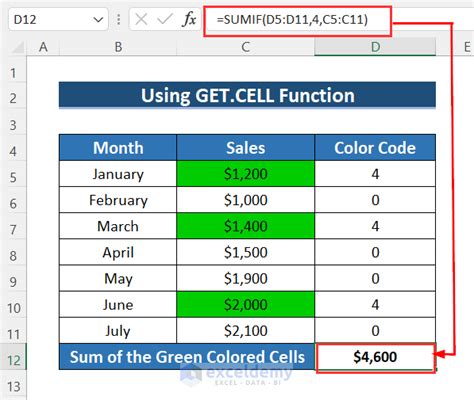
Task: Select the 'January' cell
Action: (x=118, y=174)
